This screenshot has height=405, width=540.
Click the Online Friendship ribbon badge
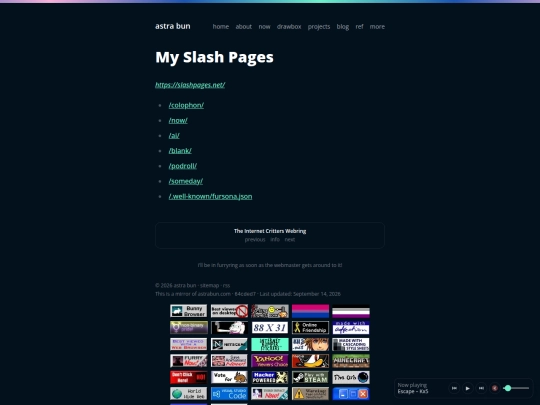click(x=310, y=328)
